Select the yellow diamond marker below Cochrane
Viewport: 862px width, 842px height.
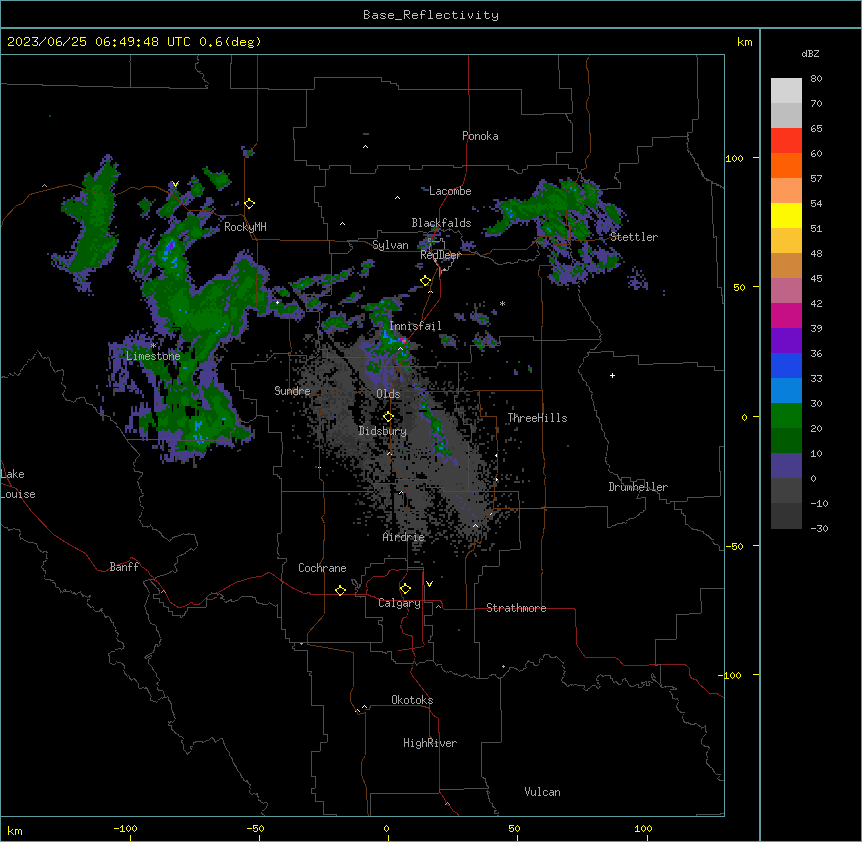click(x=340, y=590)
